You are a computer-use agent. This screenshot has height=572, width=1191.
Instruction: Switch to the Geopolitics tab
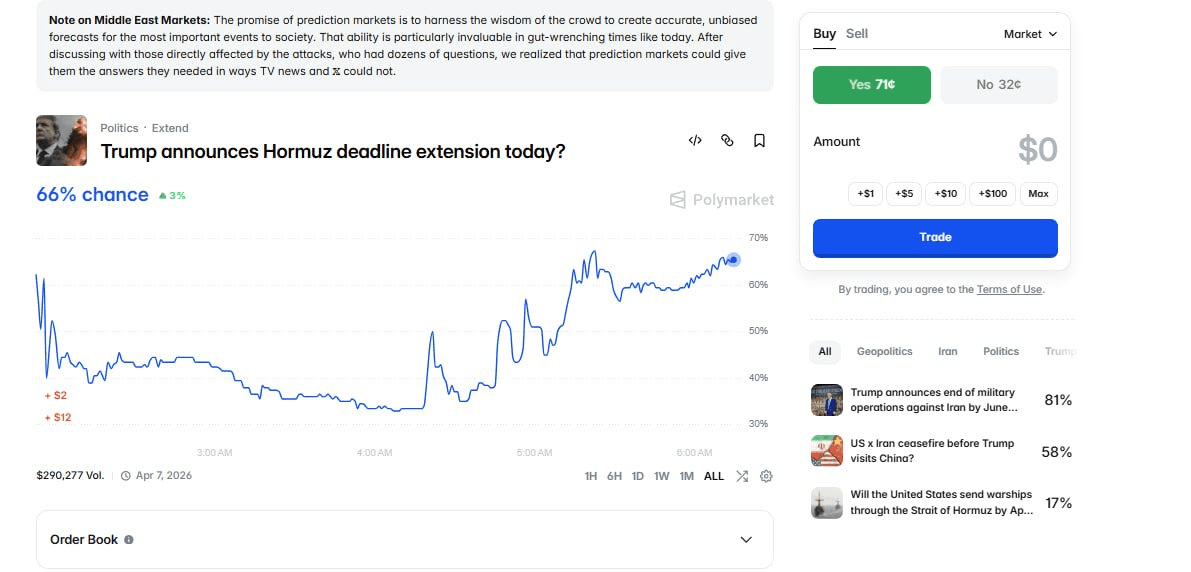(x=884, y=352)
